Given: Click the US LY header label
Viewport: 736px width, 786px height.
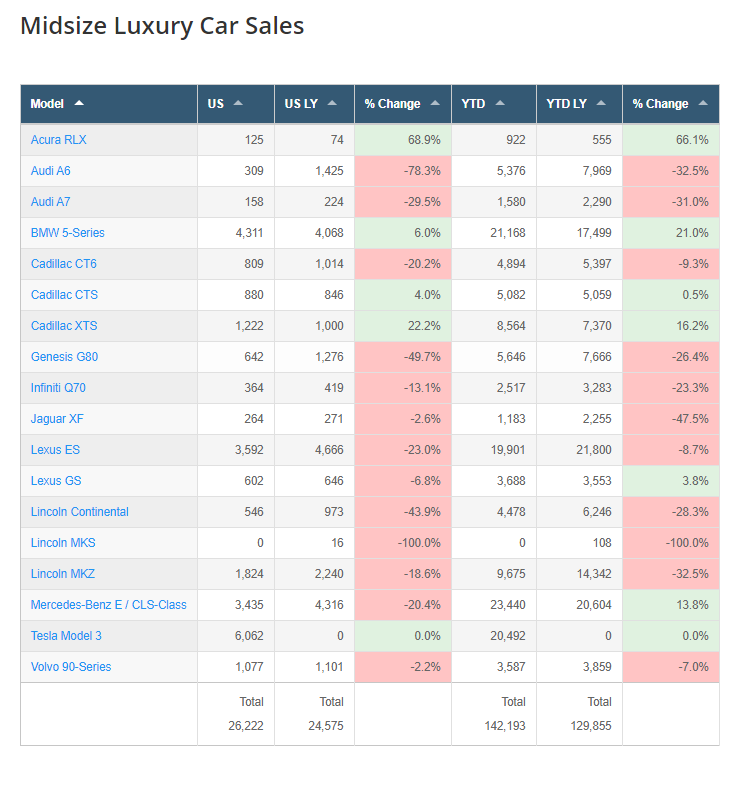Looking at the screenshot, I should pos(301,104).
